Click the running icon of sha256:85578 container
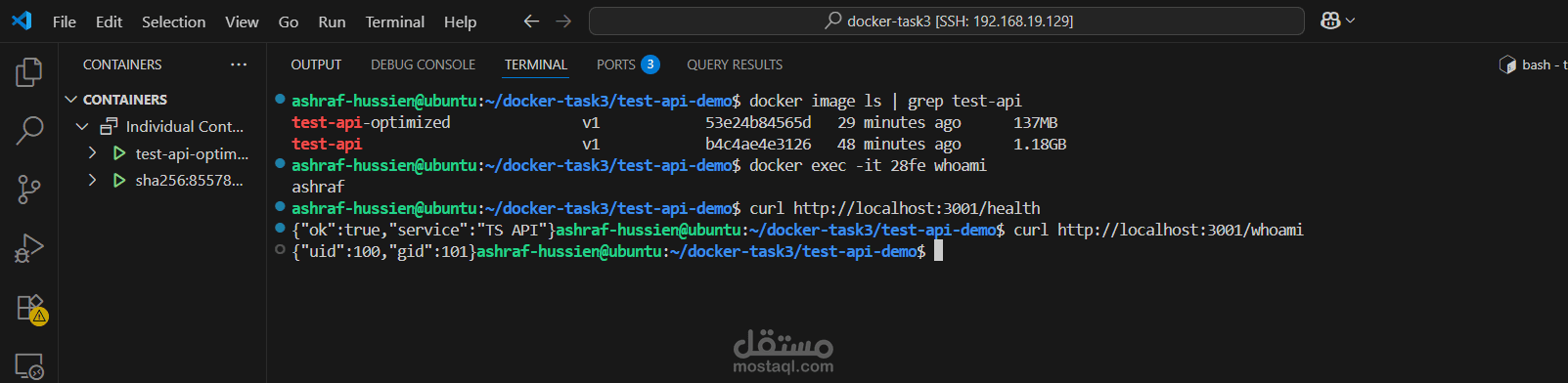Viewport: 1568px width, 383px height. coord(119,180)
